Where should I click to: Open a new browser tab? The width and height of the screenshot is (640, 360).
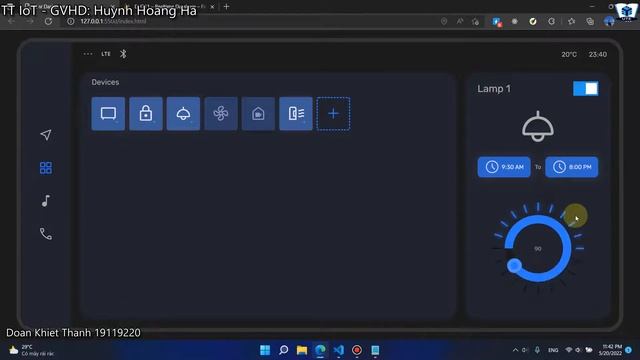pos(226,7)
